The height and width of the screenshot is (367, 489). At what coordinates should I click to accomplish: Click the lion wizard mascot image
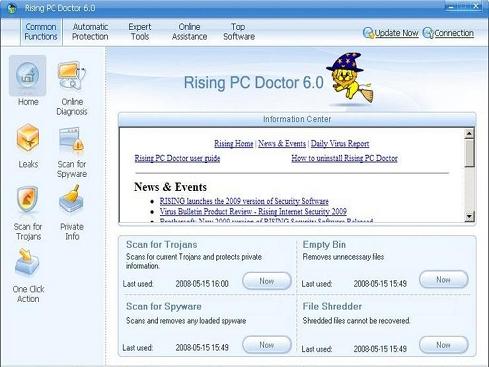350,79
